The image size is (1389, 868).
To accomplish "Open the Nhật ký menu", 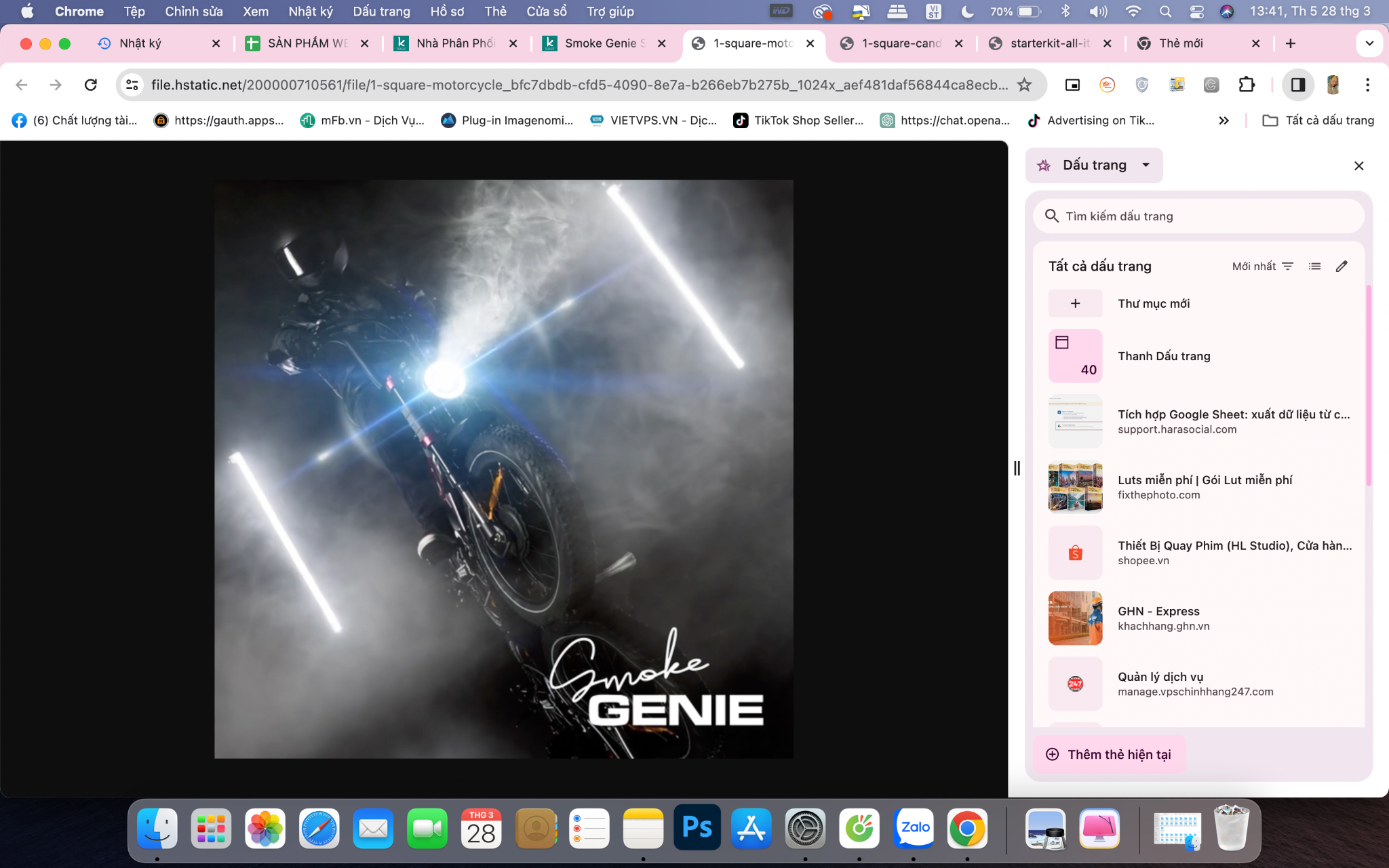I will tap(310, 12).
